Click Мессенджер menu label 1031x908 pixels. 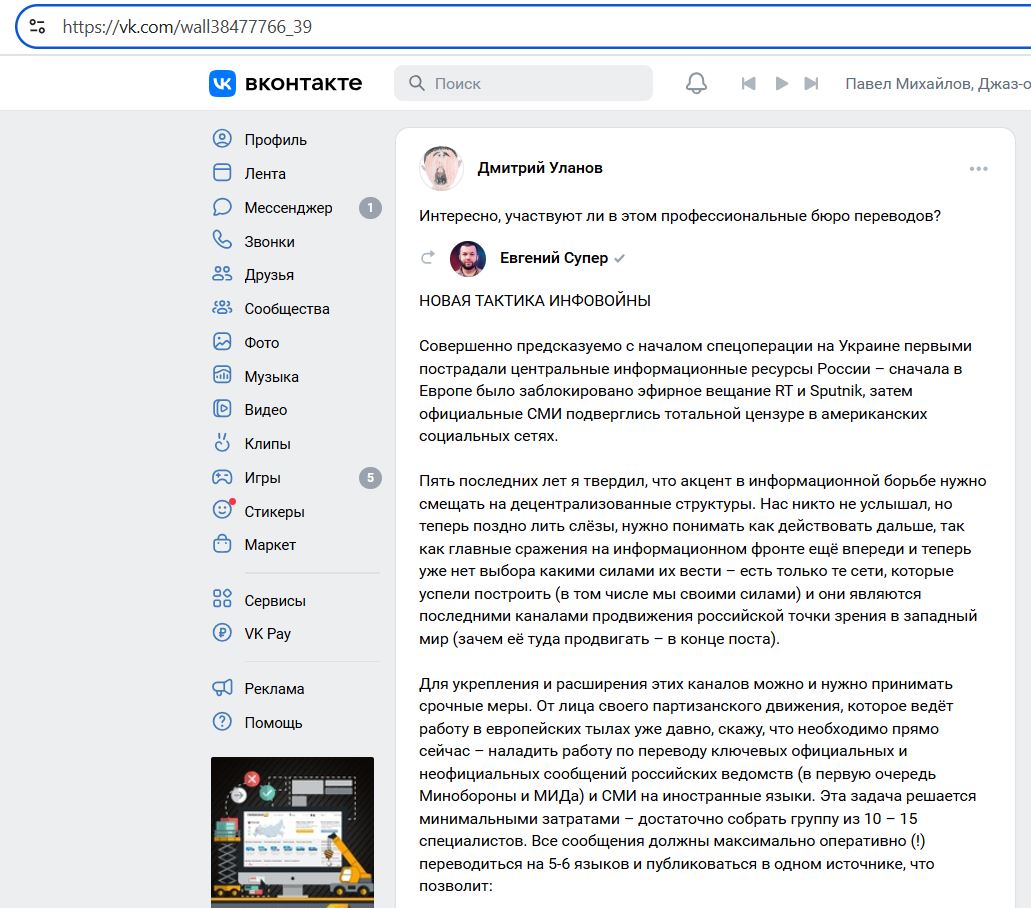[x=288, y=208]
